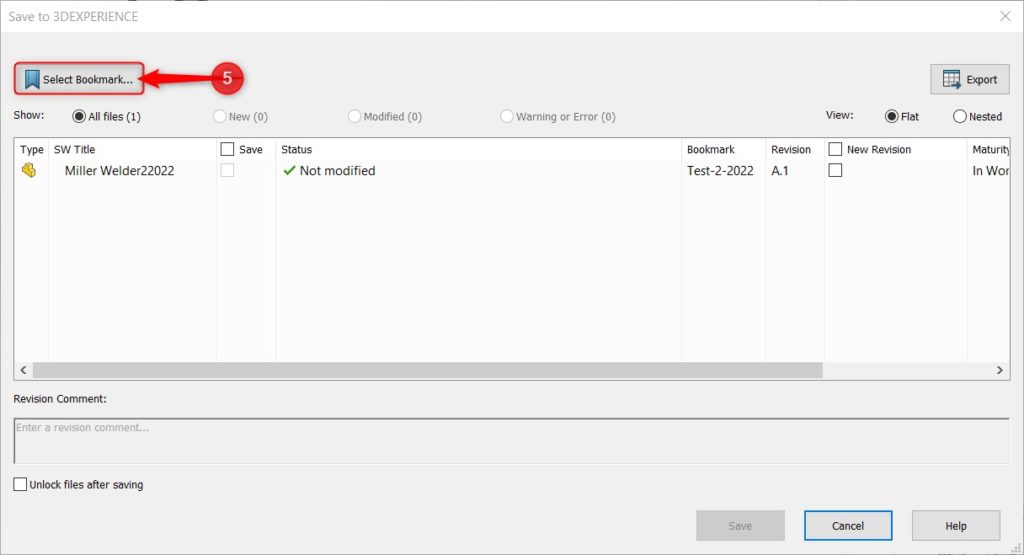The height and width of the screenshot is (555, 1024).
Task: Close the Save to 3DEXPERIENCE dialog
Action: tap(1005, 16)
